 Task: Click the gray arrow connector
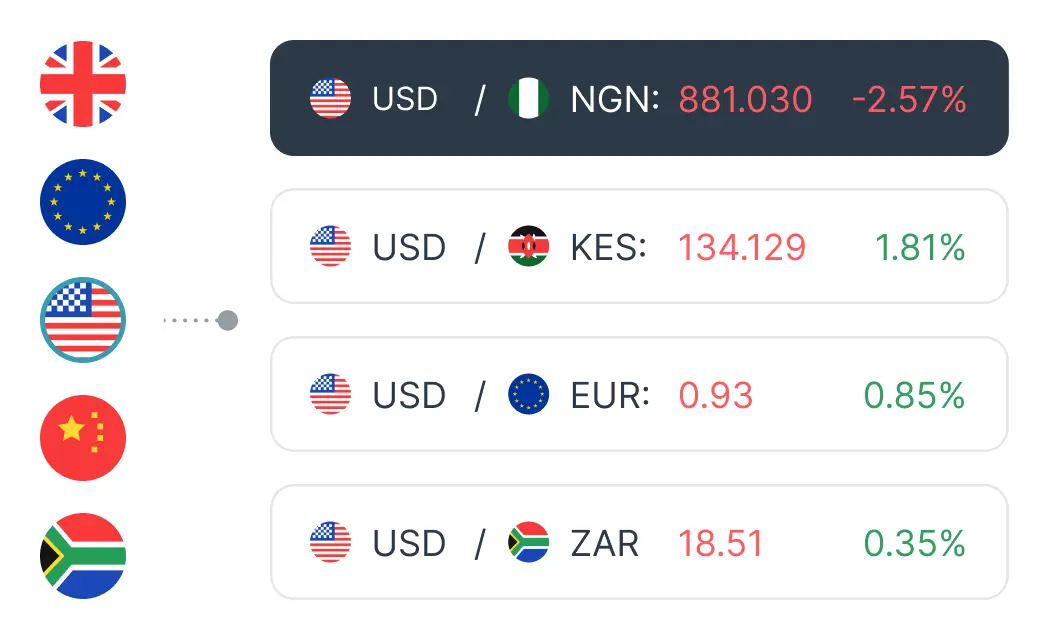point(200,319)
